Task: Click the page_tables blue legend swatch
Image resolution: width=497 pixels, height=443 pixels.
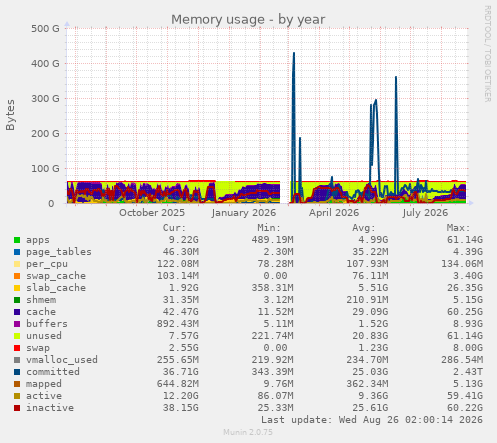Action: coord(17,252)
